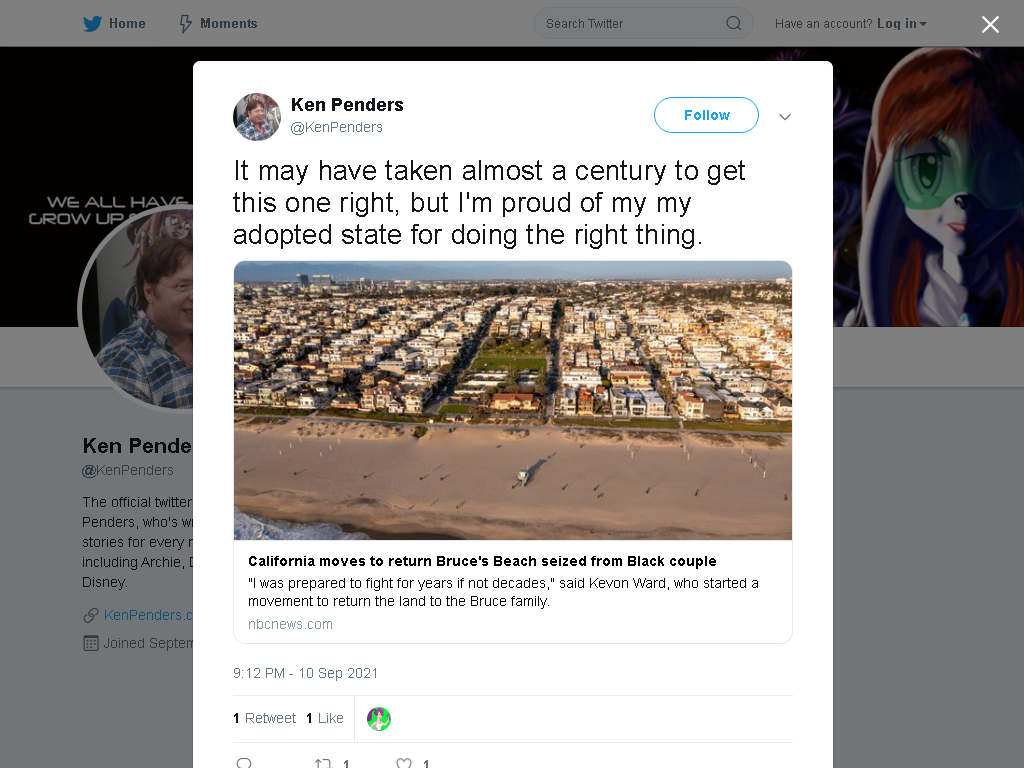Open the @KenPenders handle in tweet
The width and height of the screenshot is (1024, 768).
[x=336, y=127]
